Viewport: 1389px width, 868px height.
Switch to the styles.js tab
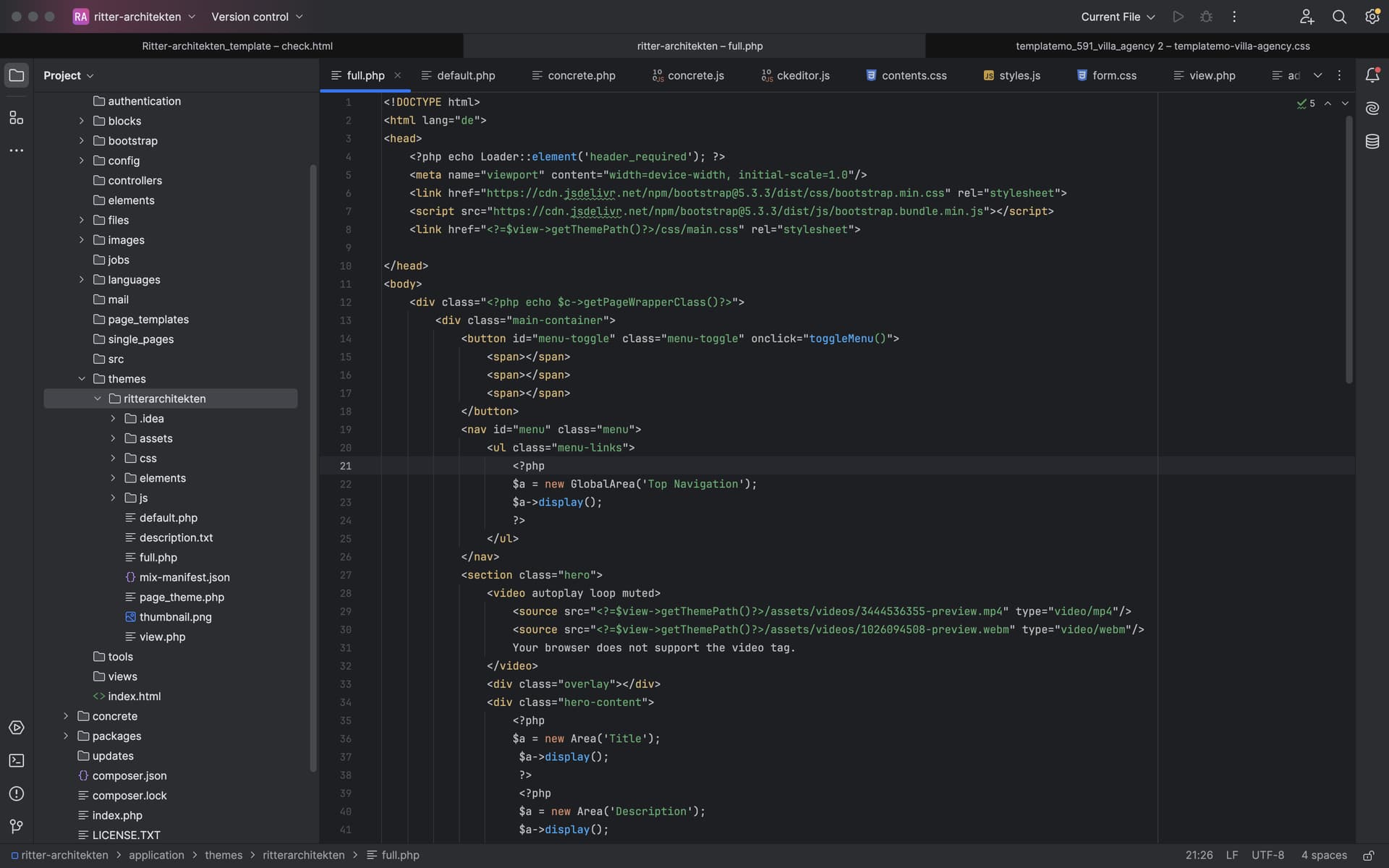click(1012, 75)
